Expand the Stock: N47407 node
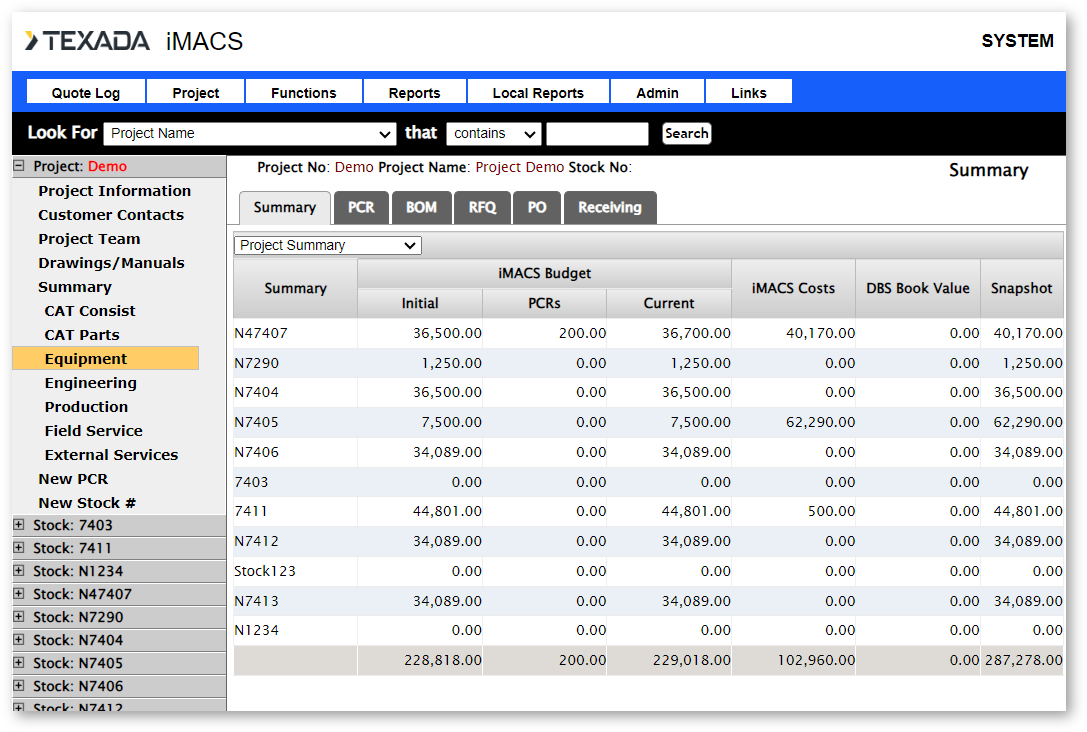The width and height of the screenshot is (1087, 732). (x=19, y=593)
